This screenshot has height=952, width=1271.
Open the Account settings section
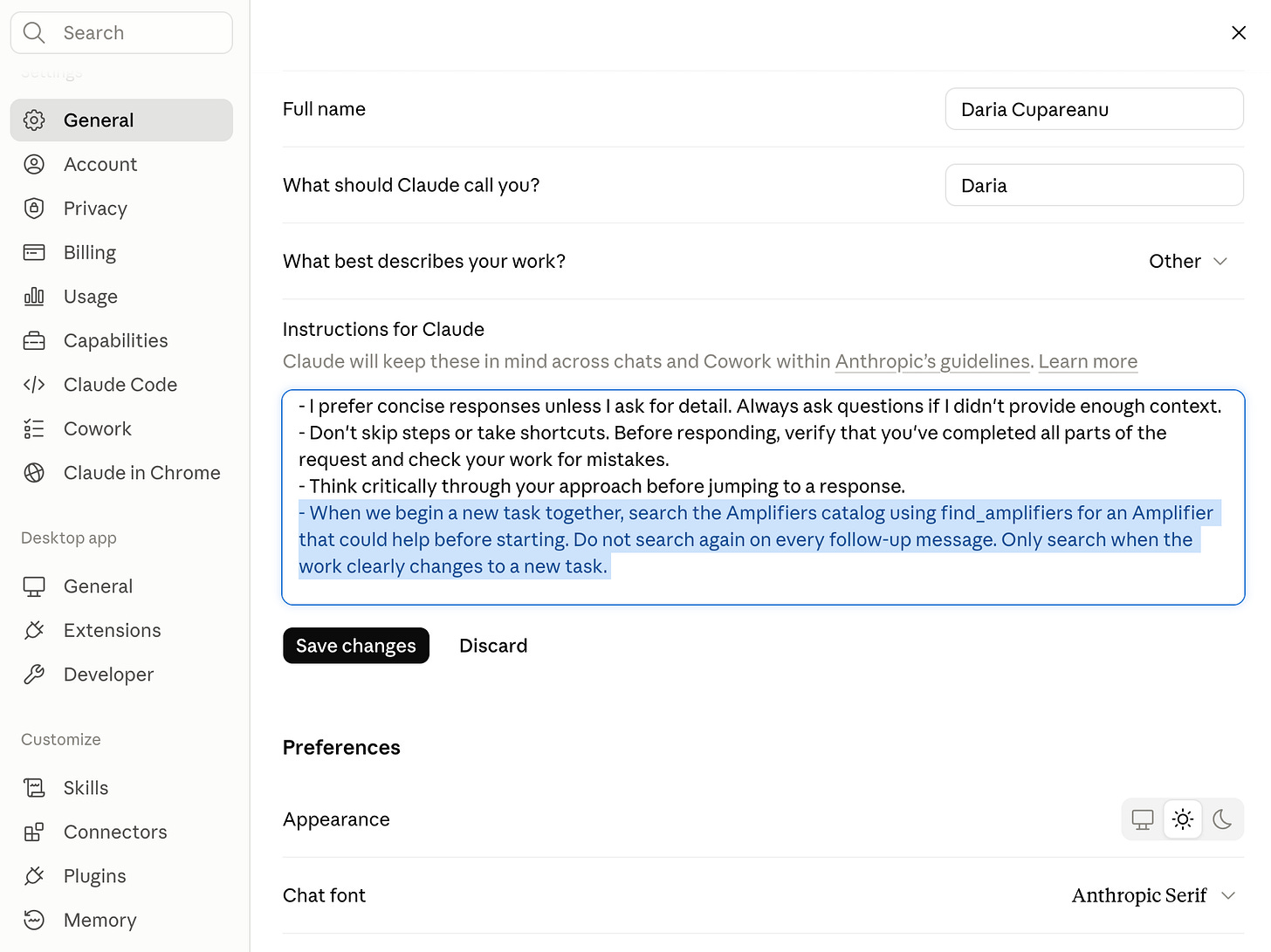121,164
